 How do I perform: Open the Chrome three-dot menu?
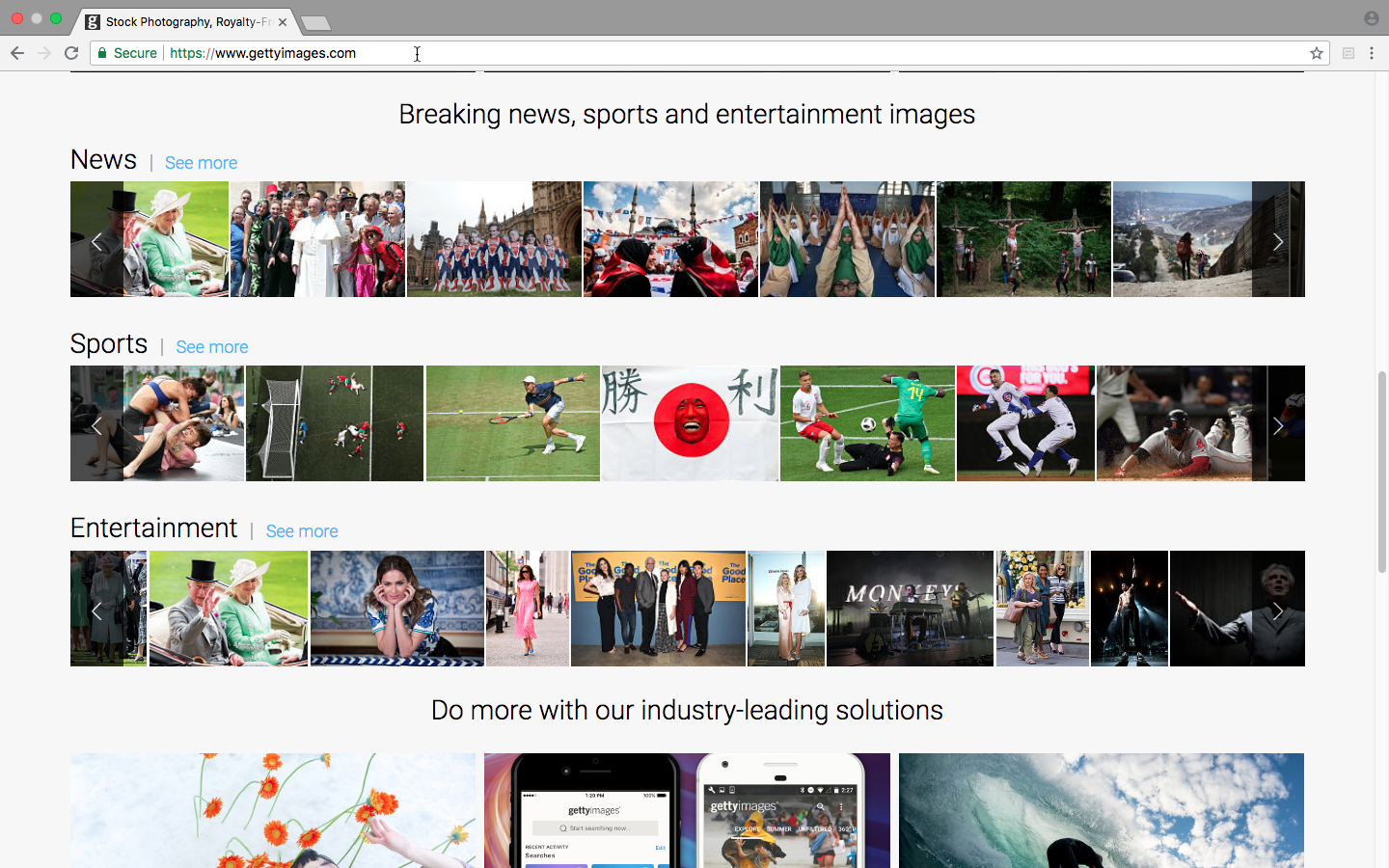[1371, 53]
